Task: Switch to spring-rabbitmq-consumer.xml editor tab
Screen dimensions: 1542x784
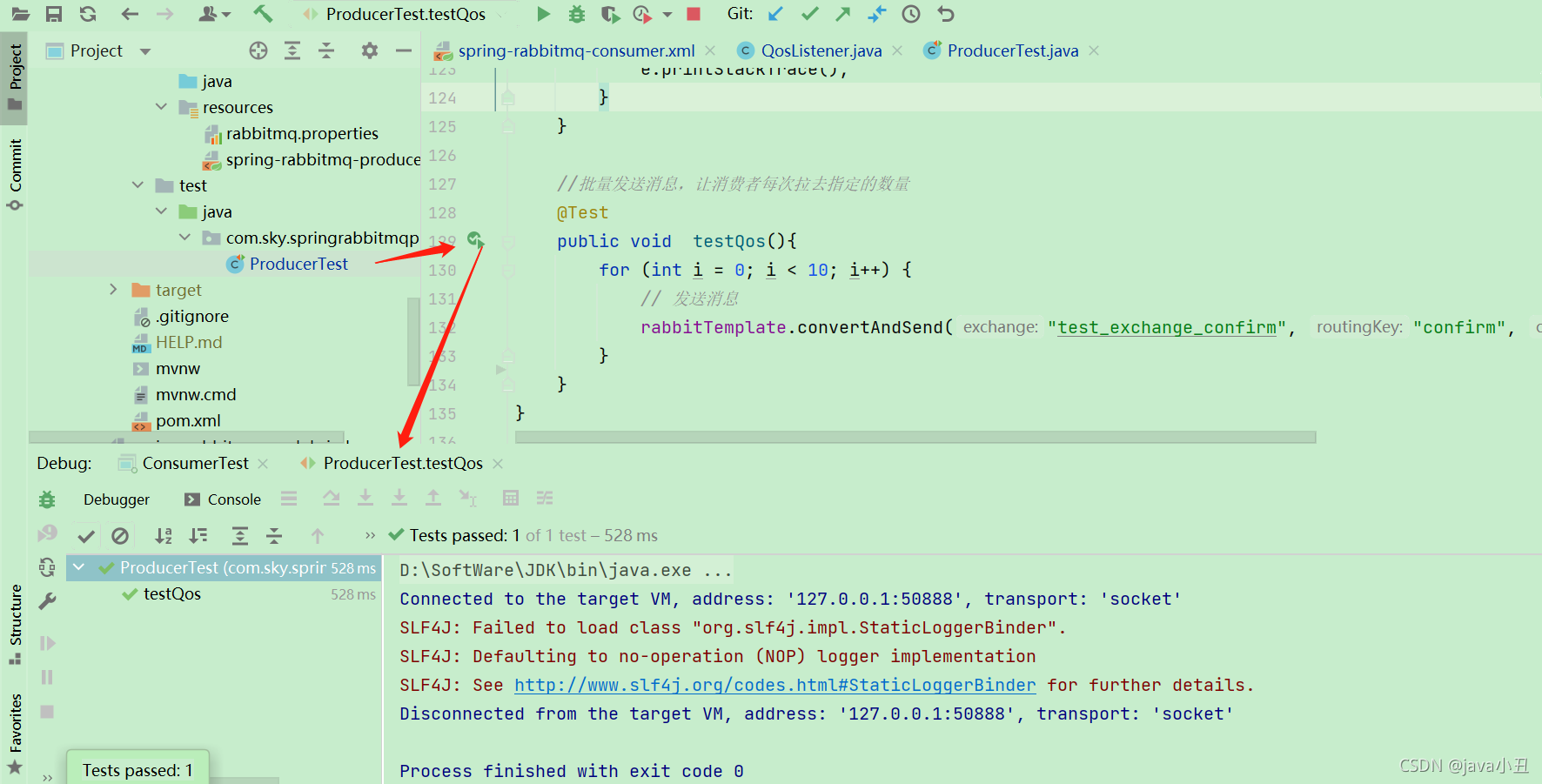Action: coord(576,50)
